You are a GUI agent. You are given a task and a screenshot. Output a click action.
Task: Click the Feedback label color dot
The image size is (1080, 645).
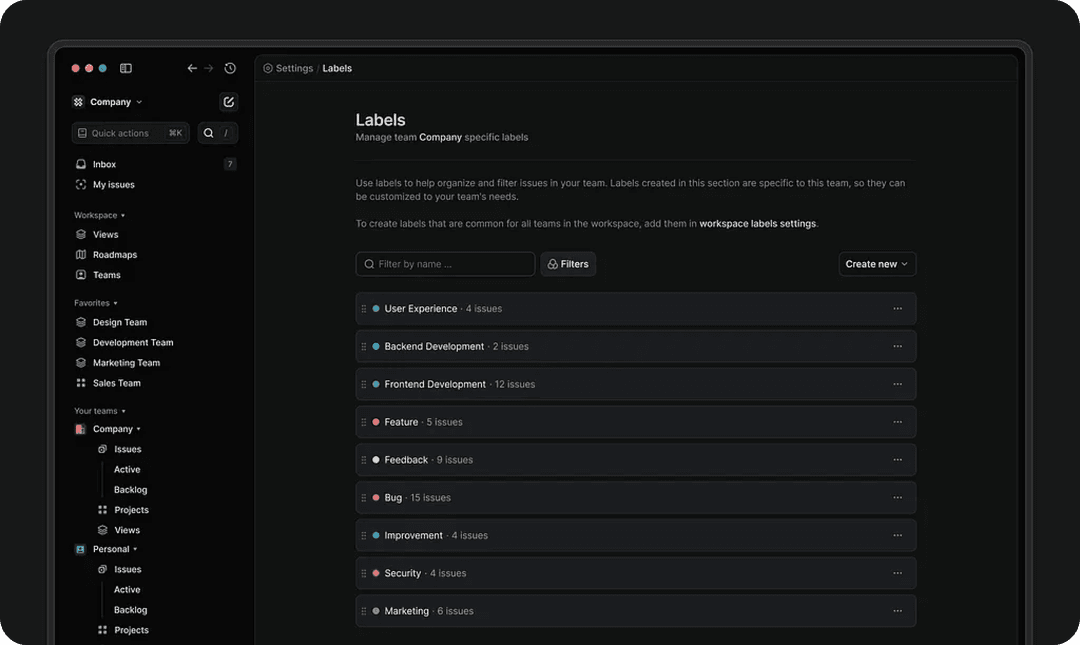376,460
